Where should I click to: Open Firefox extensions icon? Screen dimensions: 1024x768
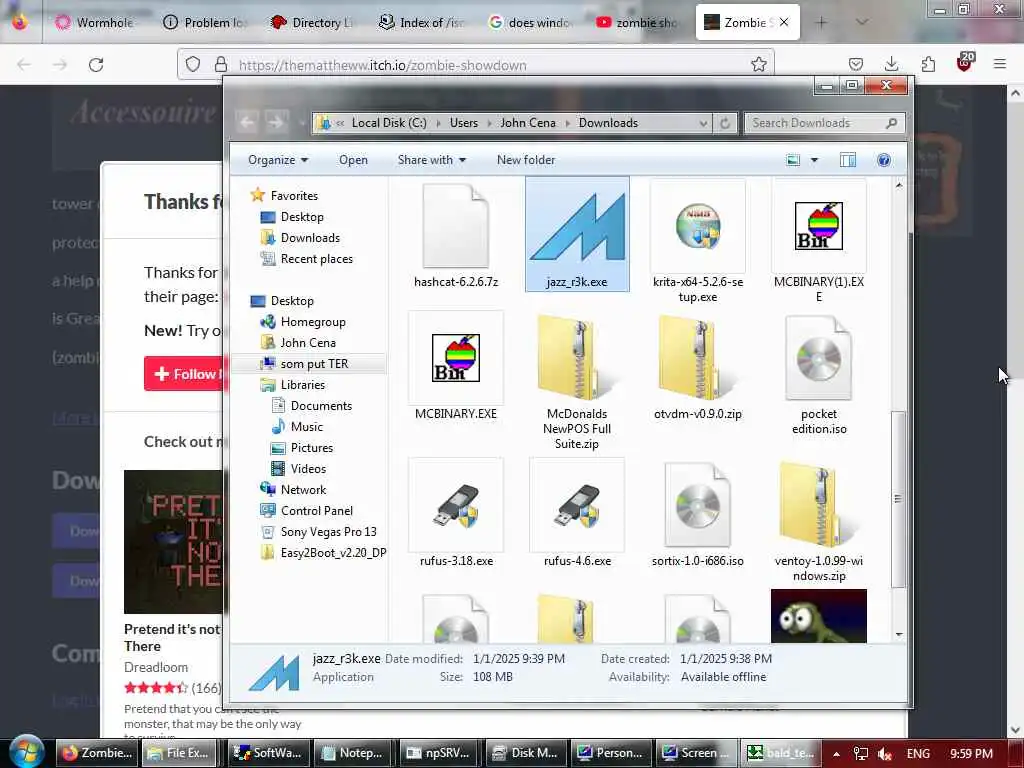click(x=928, y=64)
